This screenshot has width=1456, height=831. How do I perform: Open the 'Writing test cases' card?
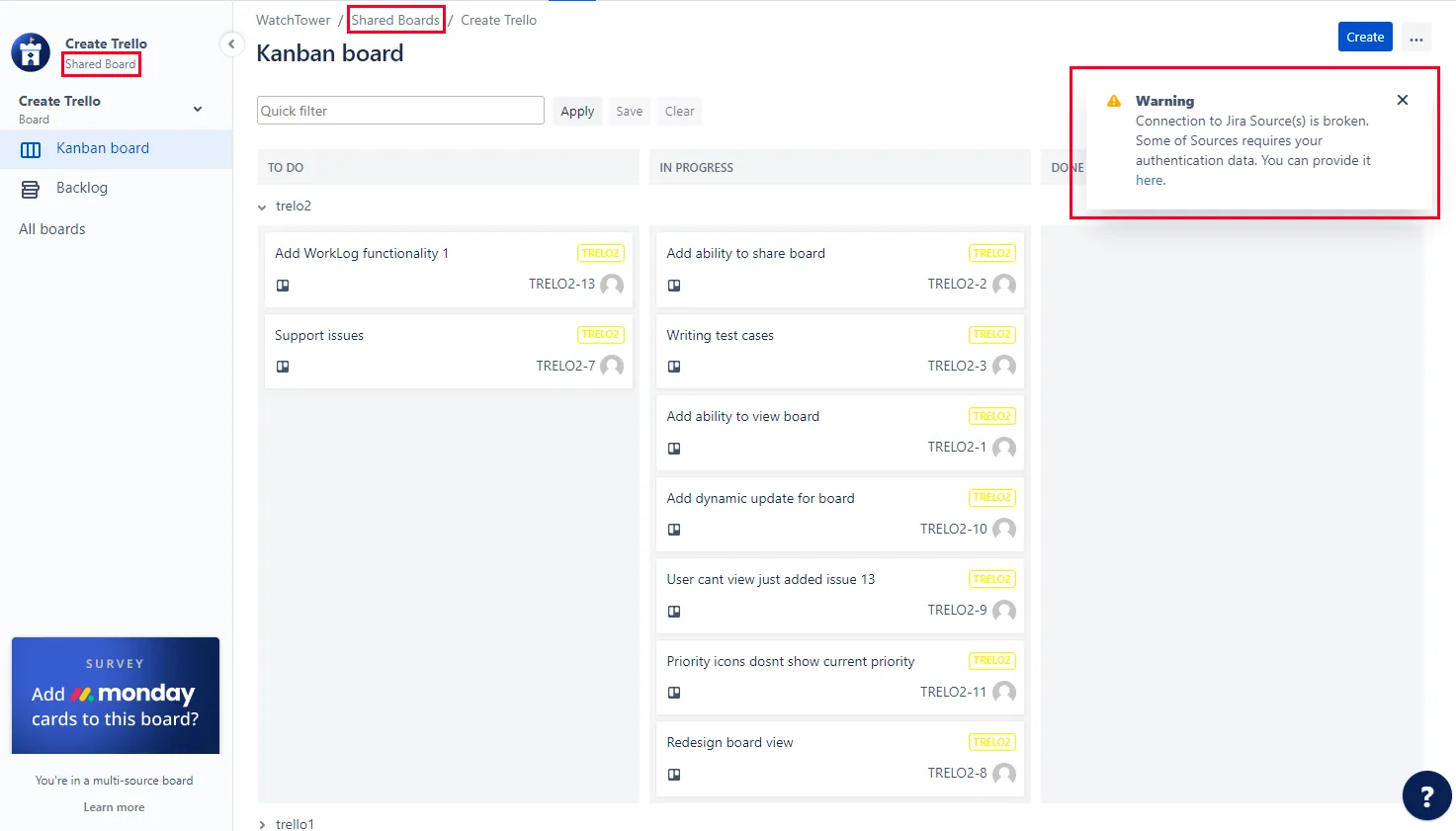(840, 350)
